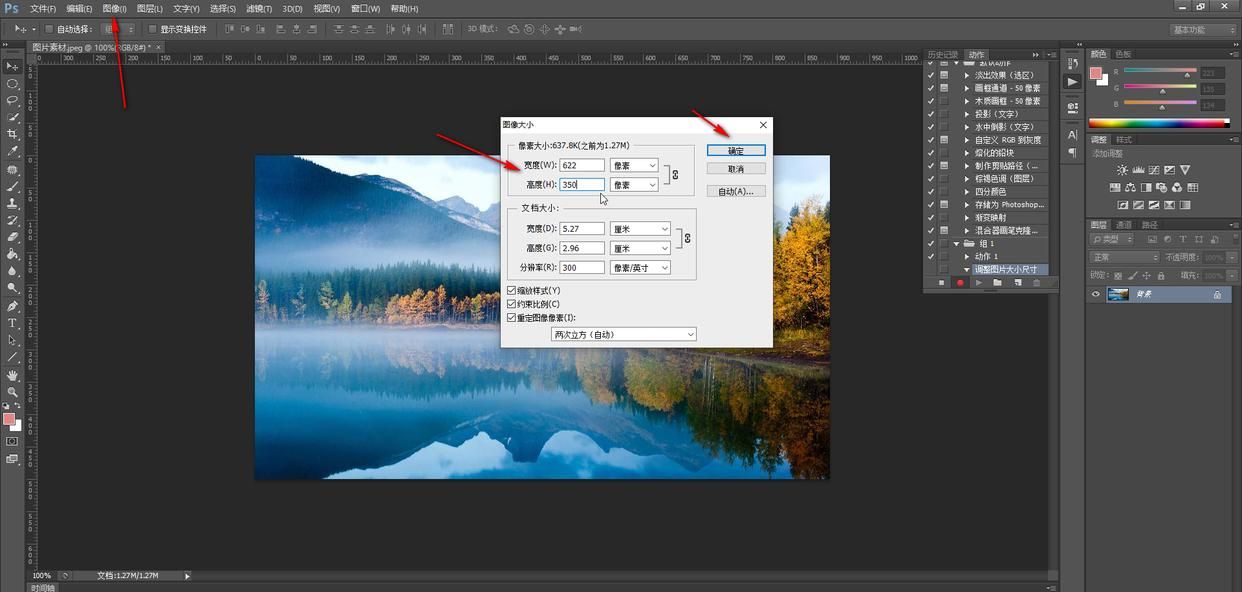The width and height of the screenshot is (1242, 592).
Task: Hide the 背景 layer using the eye icon
Action: [1096, 295]
